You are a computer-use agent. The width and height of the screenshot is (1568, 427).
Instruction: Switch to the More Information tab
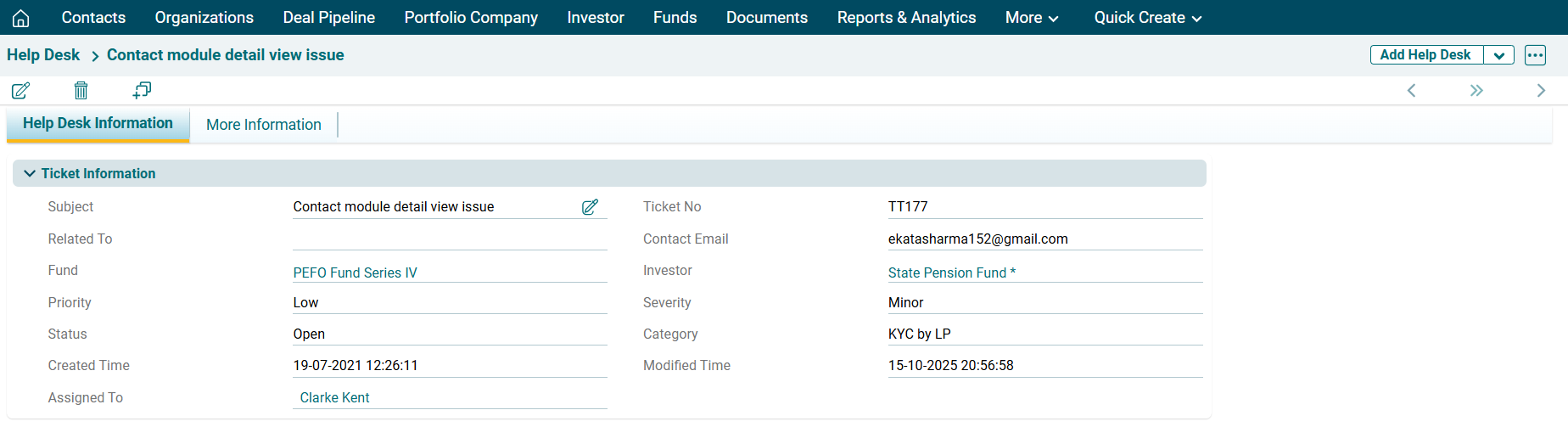click(263, 125)
